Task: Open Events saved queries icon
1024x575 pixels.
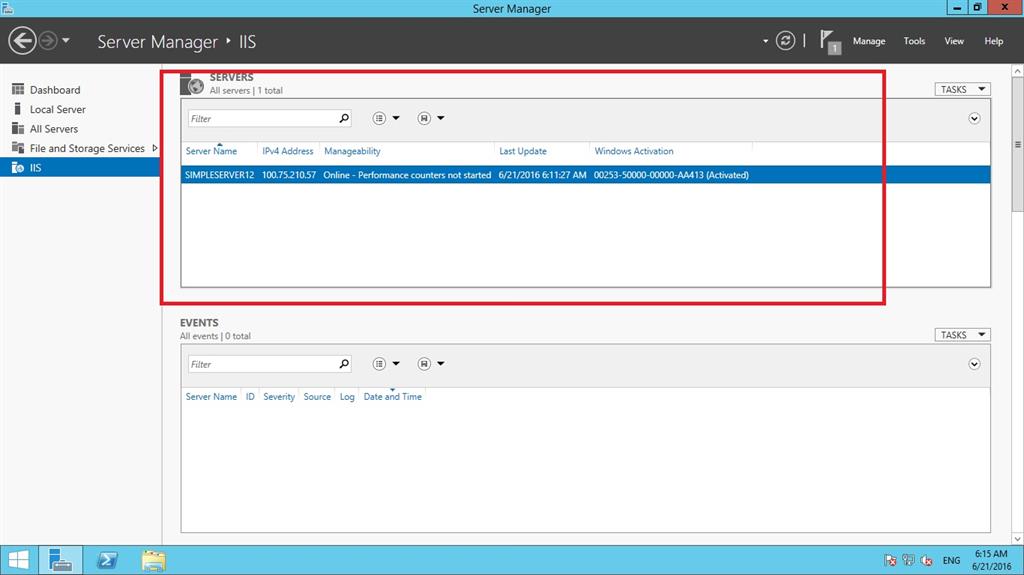Action: pos(424,364)
